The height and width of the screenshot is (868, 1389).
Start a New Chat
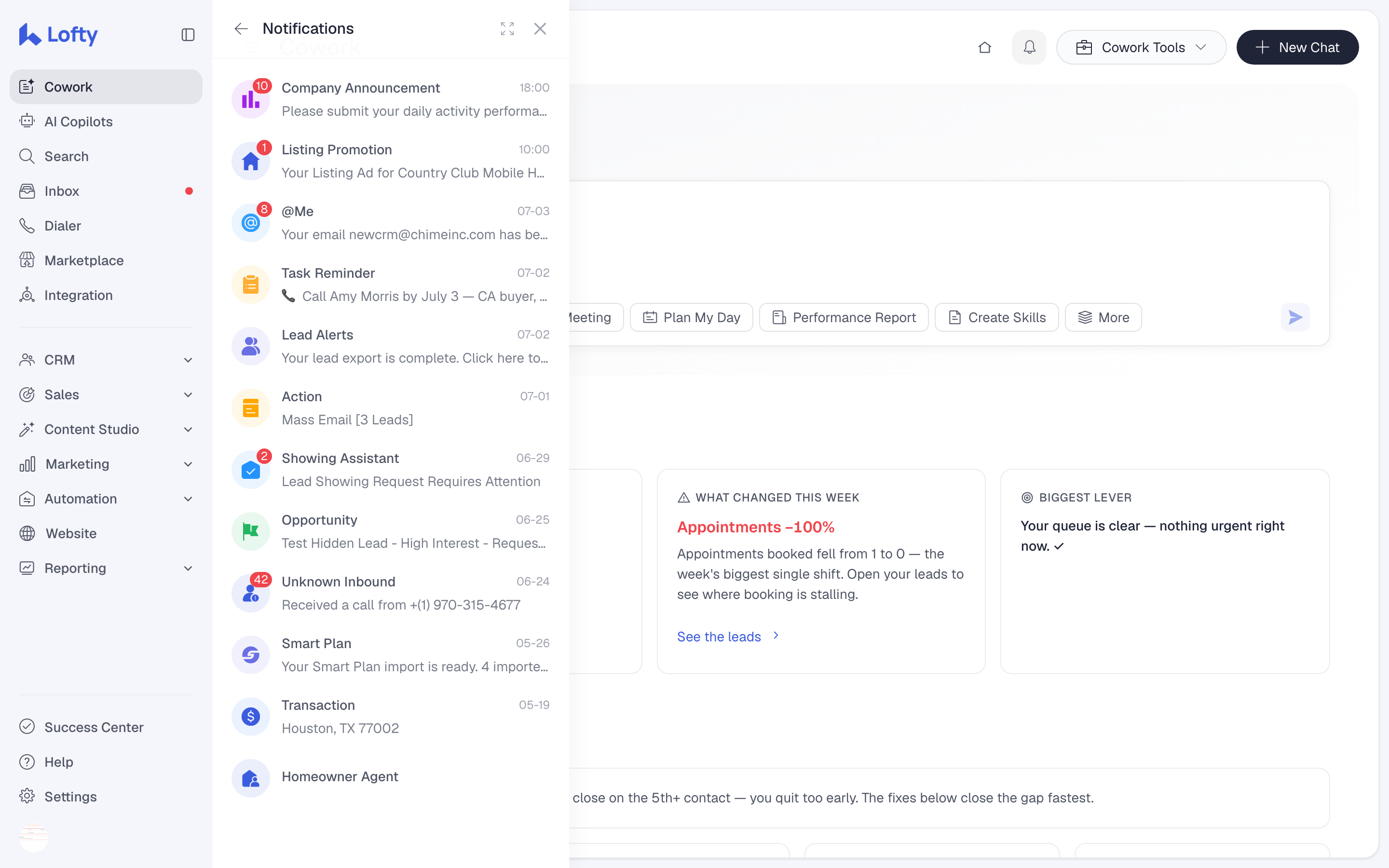[x=1297, y=47]
